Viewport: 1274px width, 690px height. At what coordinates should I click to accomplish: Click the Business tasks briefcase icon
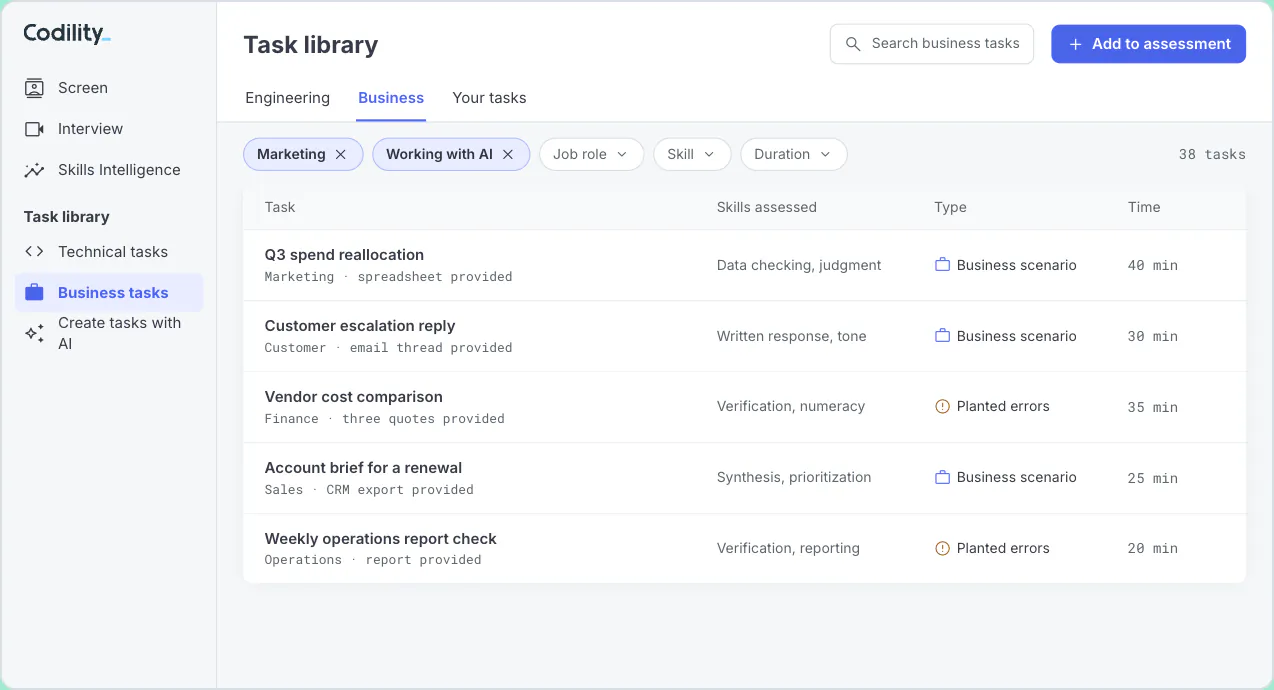[x=34, y=293]
